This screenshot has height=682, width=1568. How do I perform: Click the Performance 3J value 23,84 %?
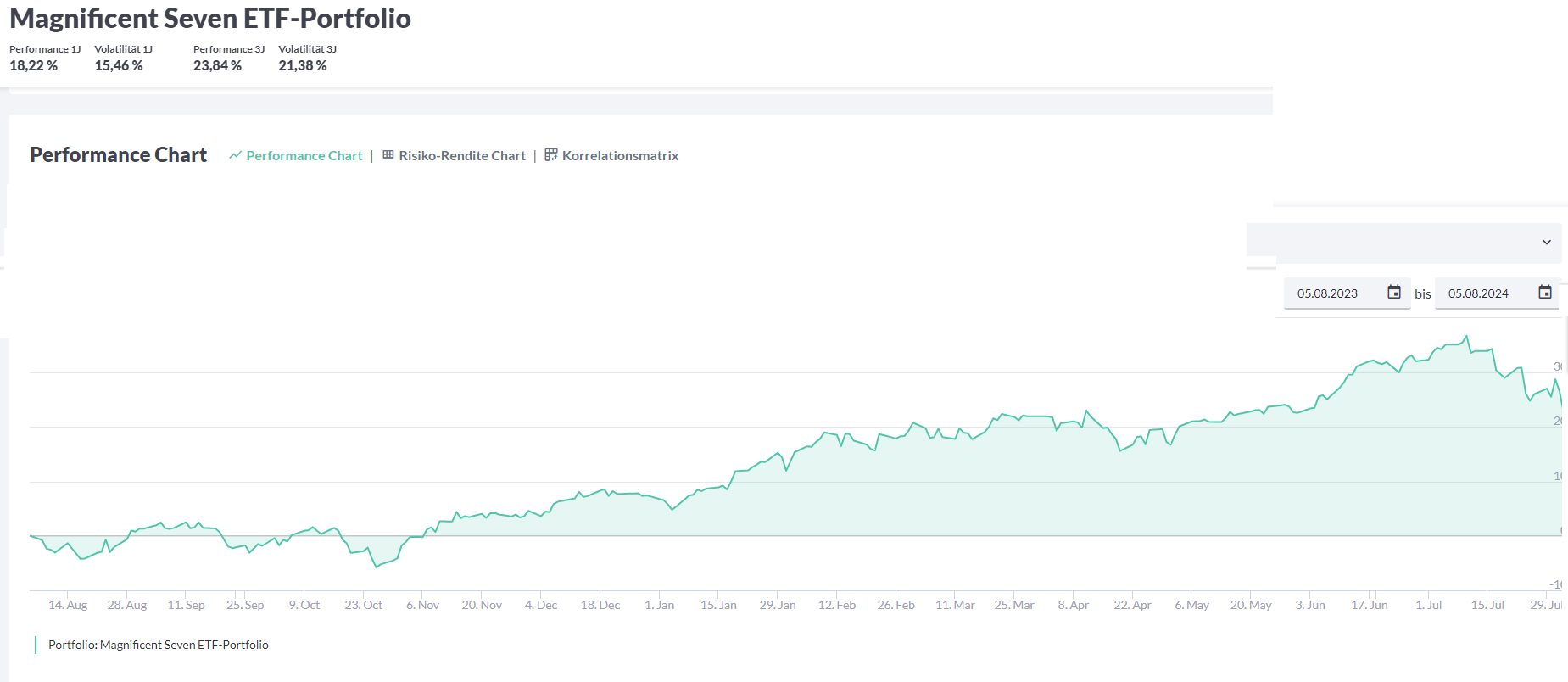pyautogui.click(x=217, y=65)
